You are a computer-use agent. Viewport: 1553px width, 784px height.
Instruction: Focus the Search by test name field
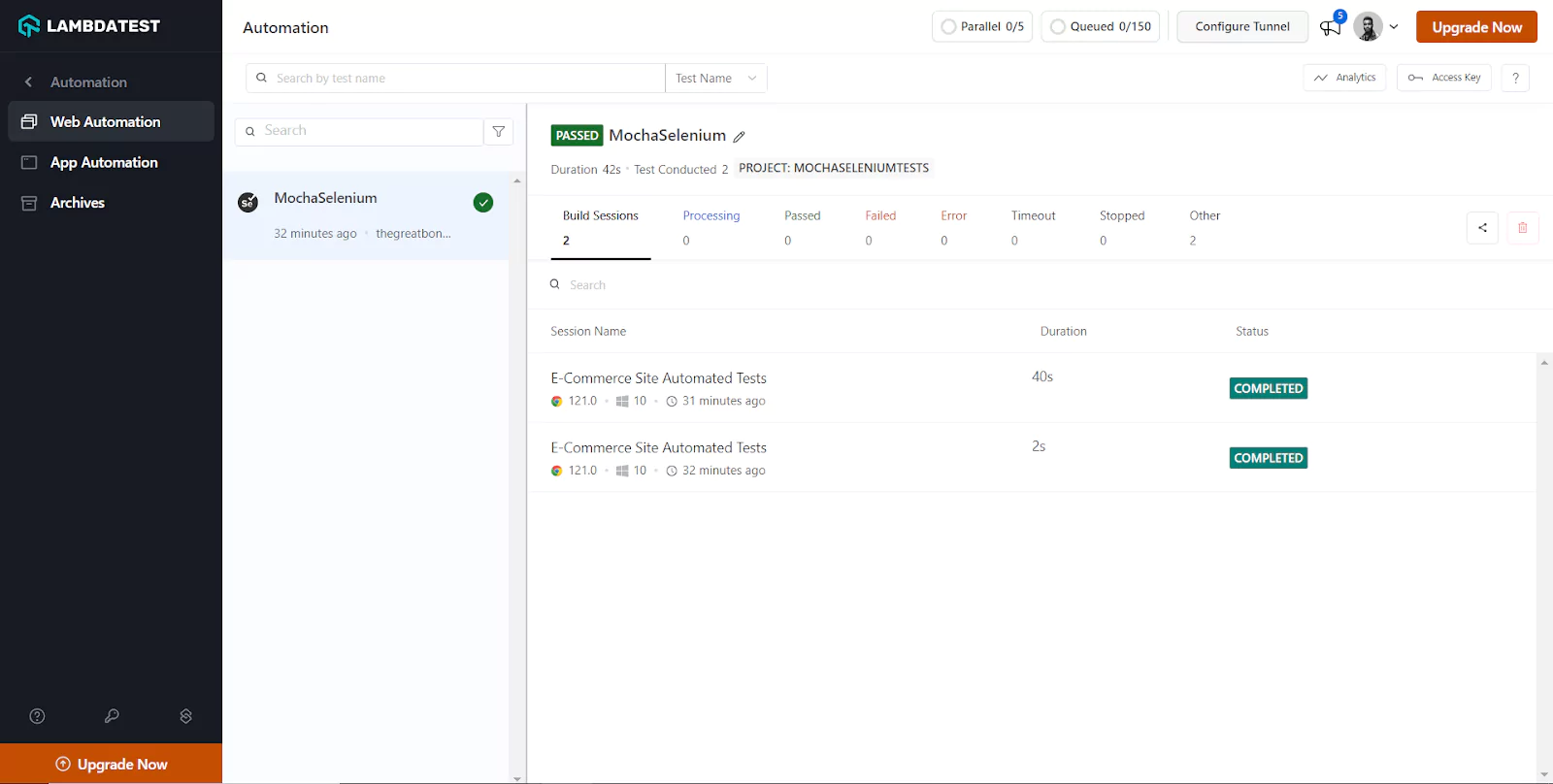455,78
